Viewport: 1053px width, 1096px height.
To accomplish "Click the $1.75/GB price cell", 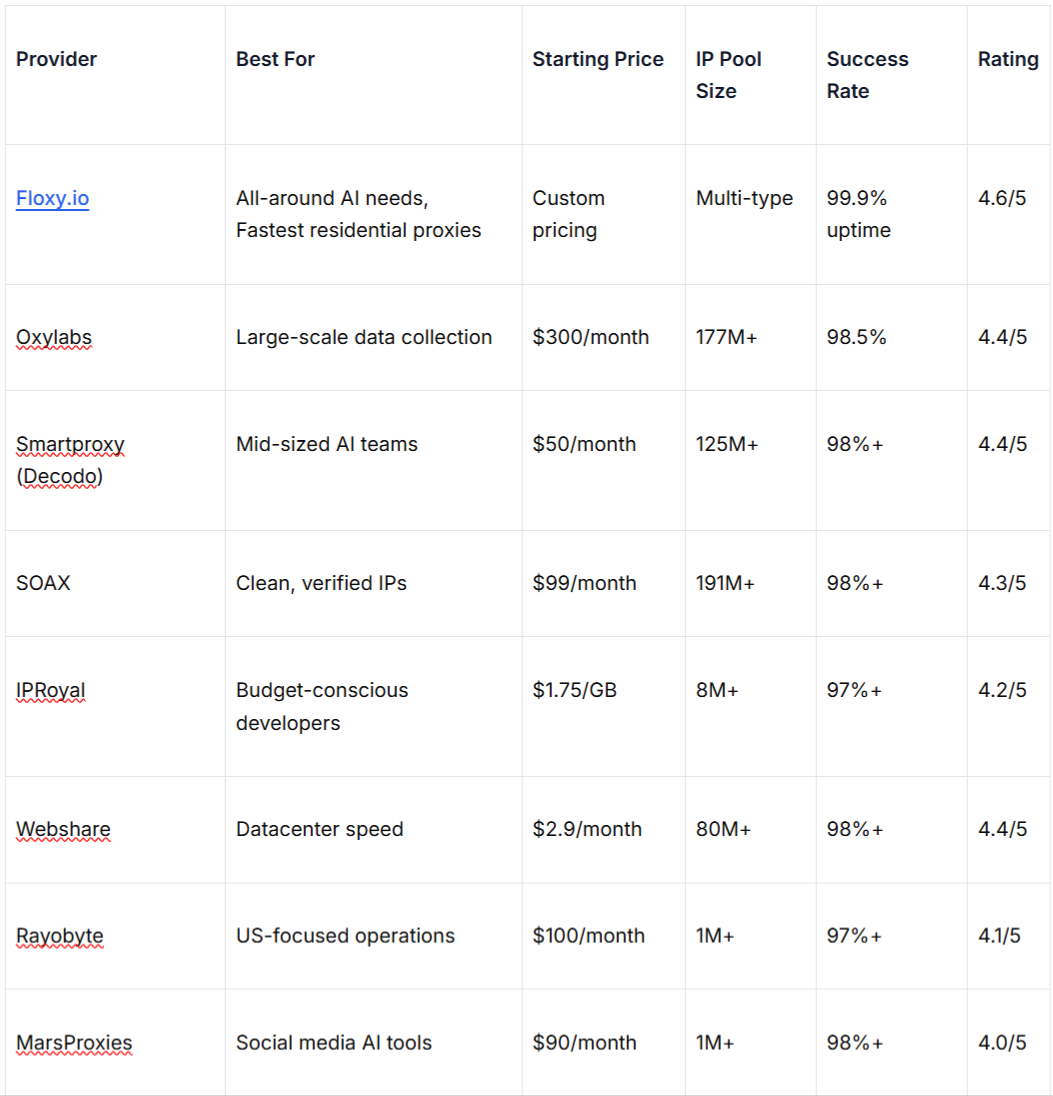I will [x=574, y=691].
